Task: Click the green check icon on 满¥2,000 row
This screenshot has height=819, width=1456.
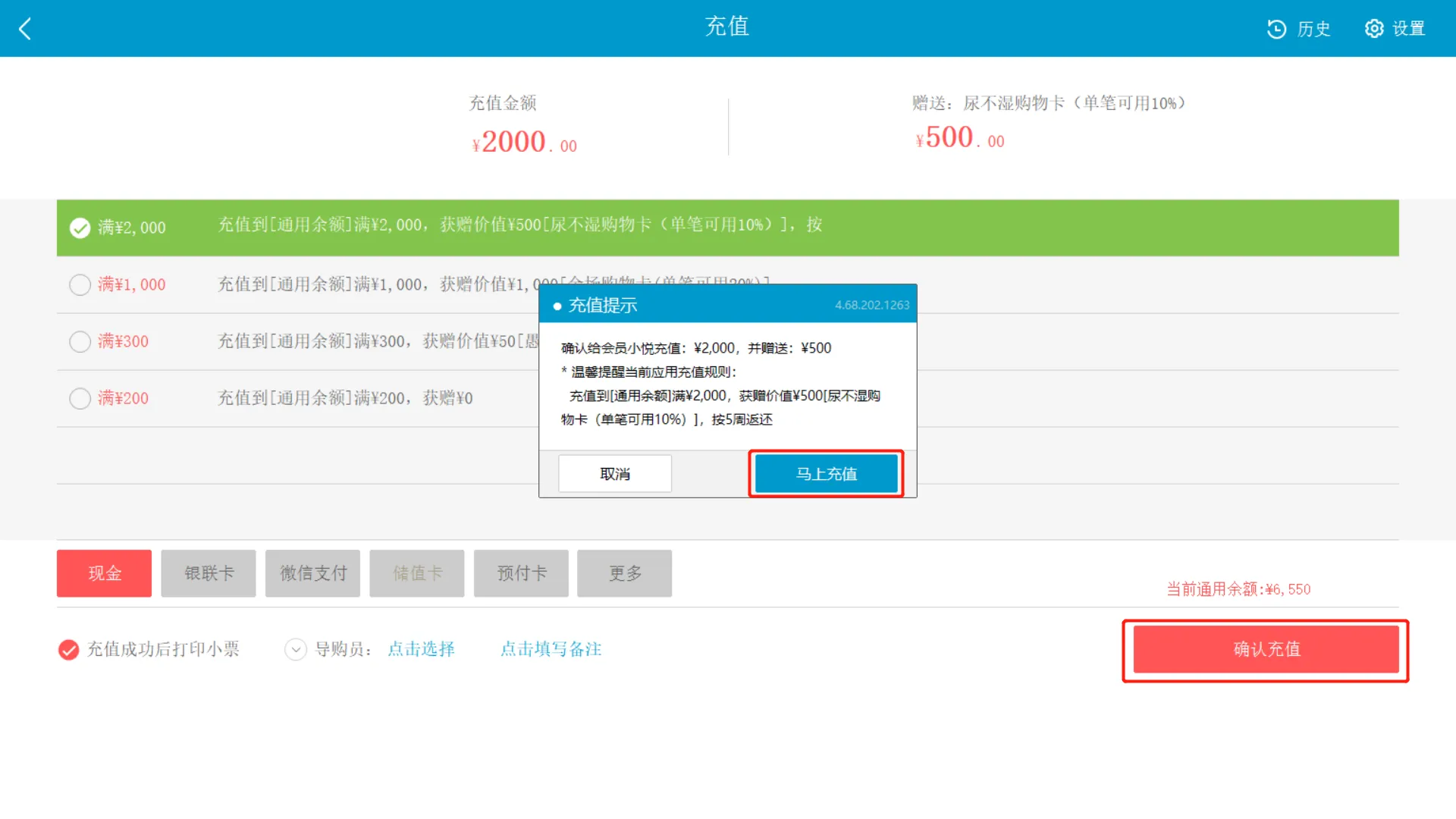Action: pyautogui.click(x=80, y=227)
